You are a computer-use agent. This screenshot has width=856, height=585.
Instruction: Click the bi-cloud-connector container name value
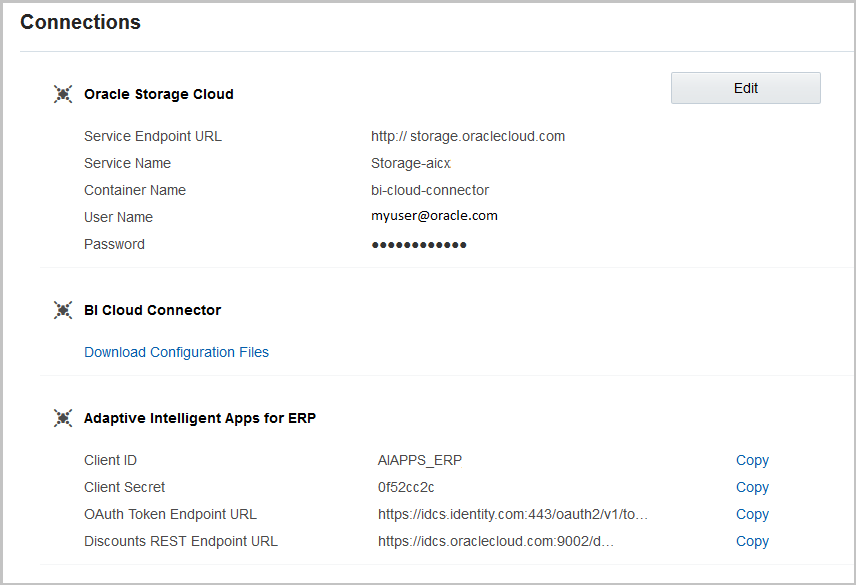pyautogui.click(x=430, y=190)
